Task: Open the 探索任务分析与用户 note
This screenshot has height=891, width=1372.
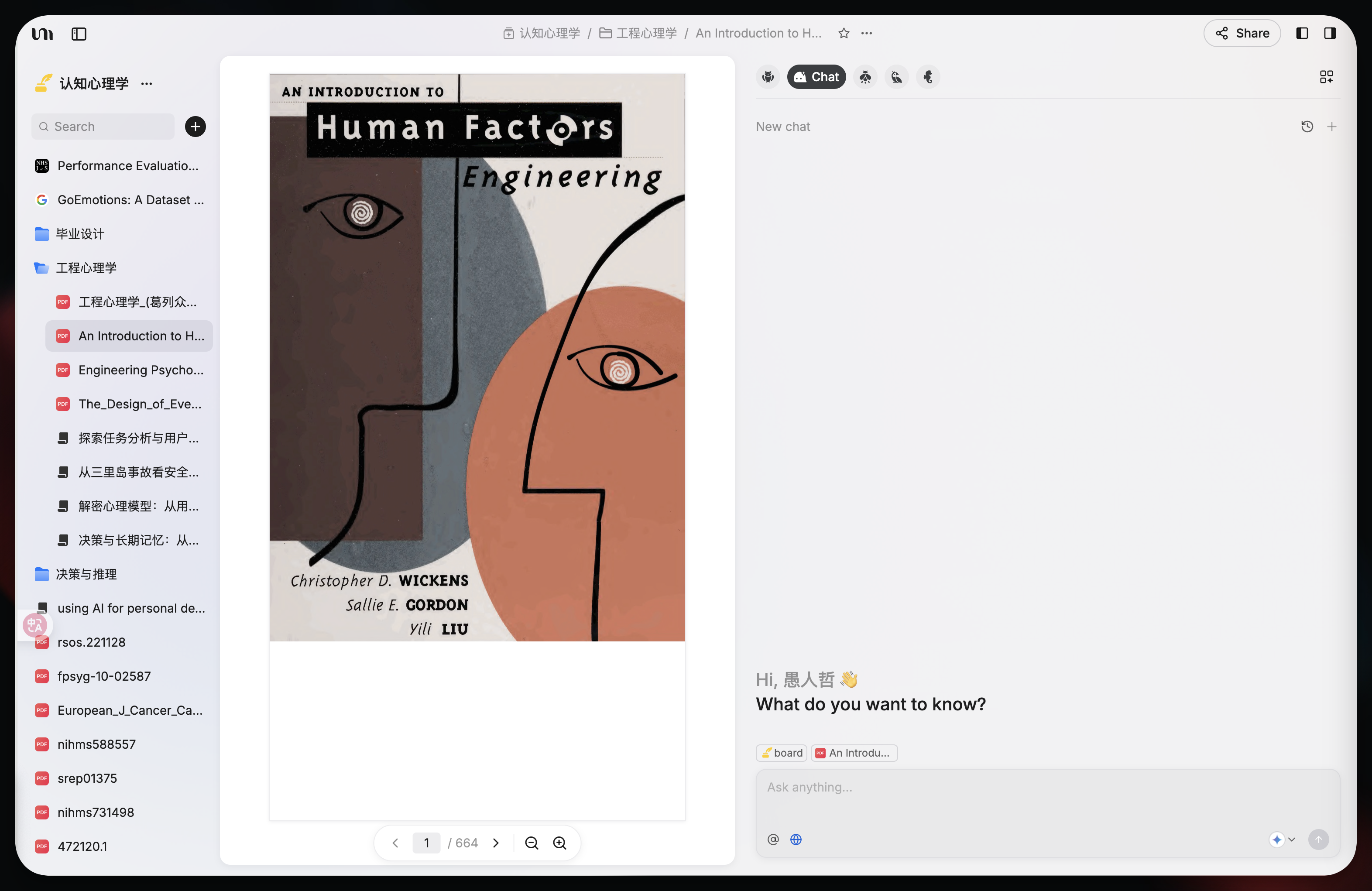Action: 129,438
